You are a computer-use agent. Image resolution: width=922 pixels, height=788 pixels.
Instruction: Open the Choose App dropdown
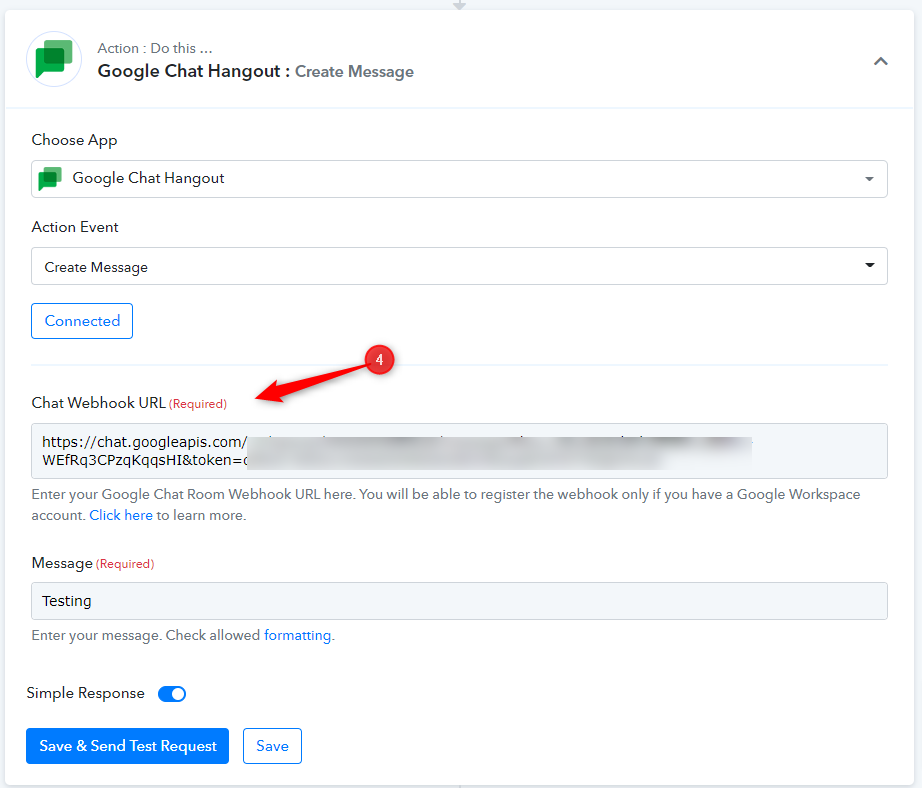click(459, 179)
